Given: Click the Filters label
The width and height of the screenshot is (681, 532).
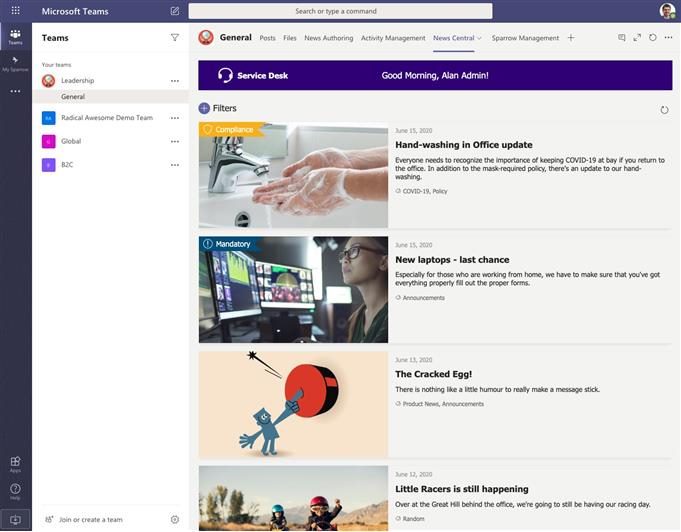Looking at the screenshot, I should click(225, 108).
